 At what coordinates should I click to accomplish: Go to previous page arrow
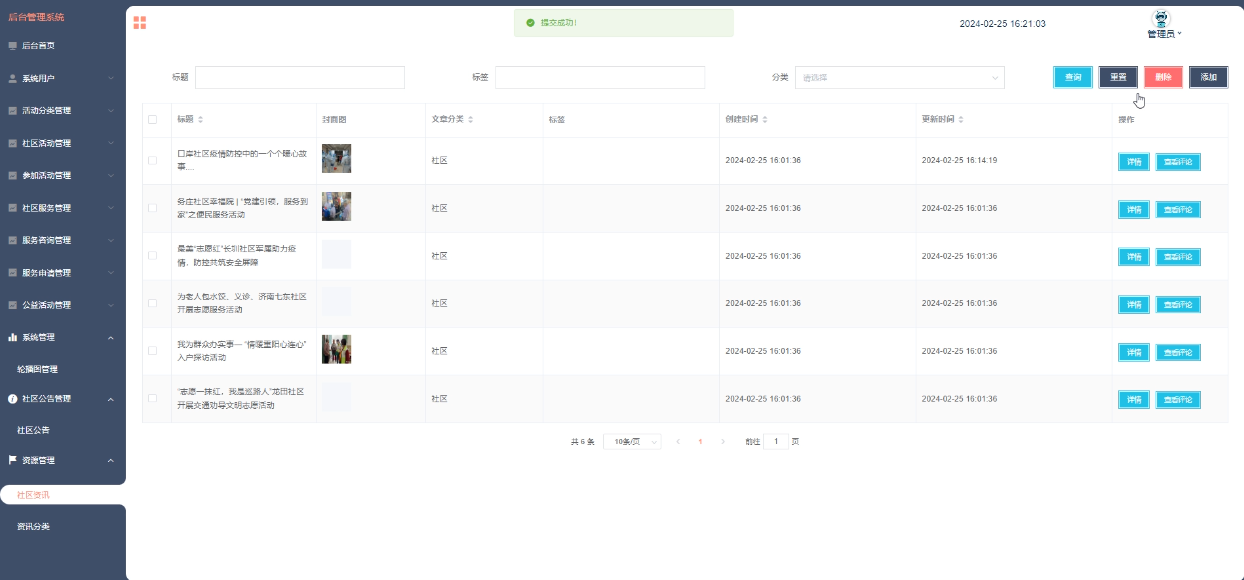coord(678,441)
